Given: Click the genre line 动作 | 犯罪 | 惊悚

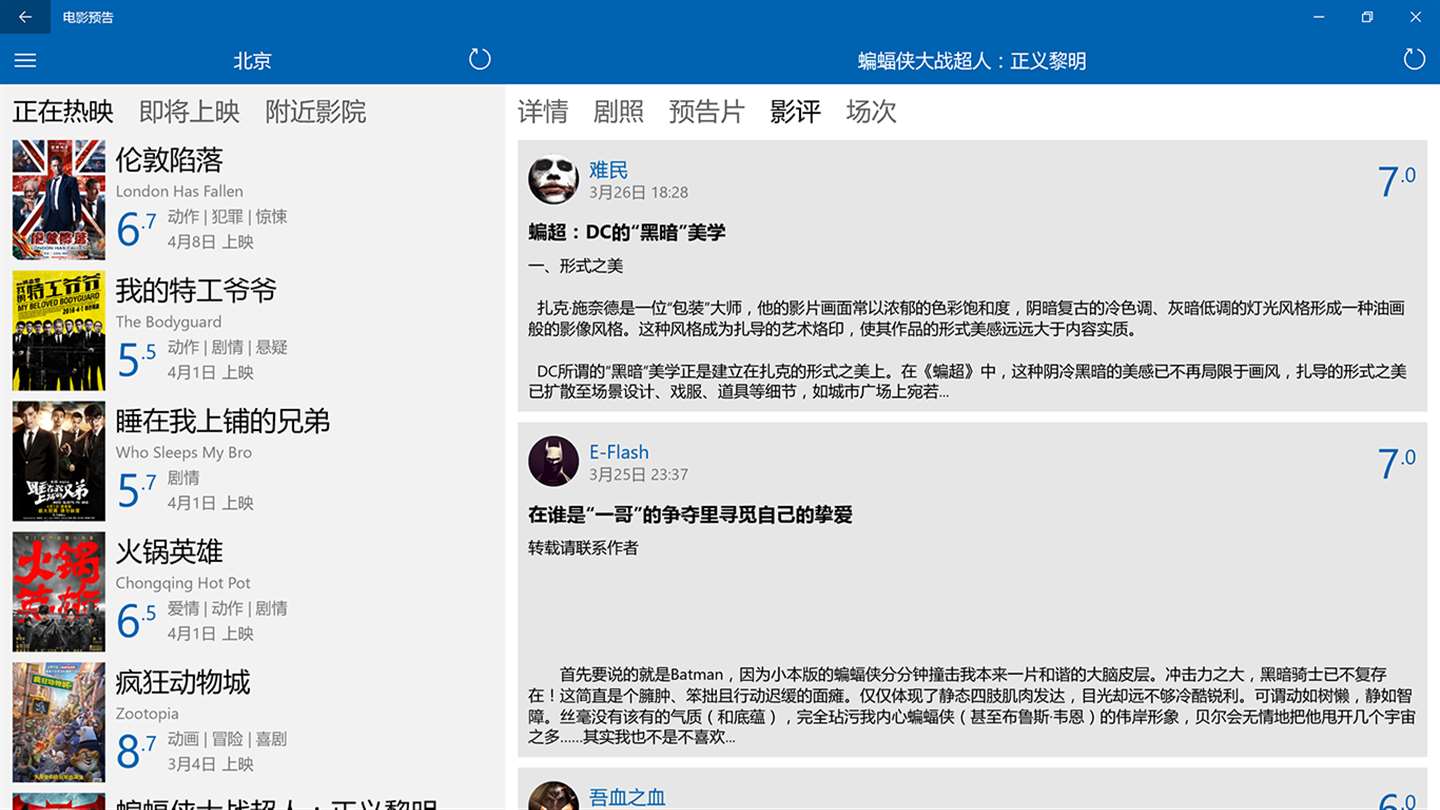Looking at the screenshot, I should 227,216.
